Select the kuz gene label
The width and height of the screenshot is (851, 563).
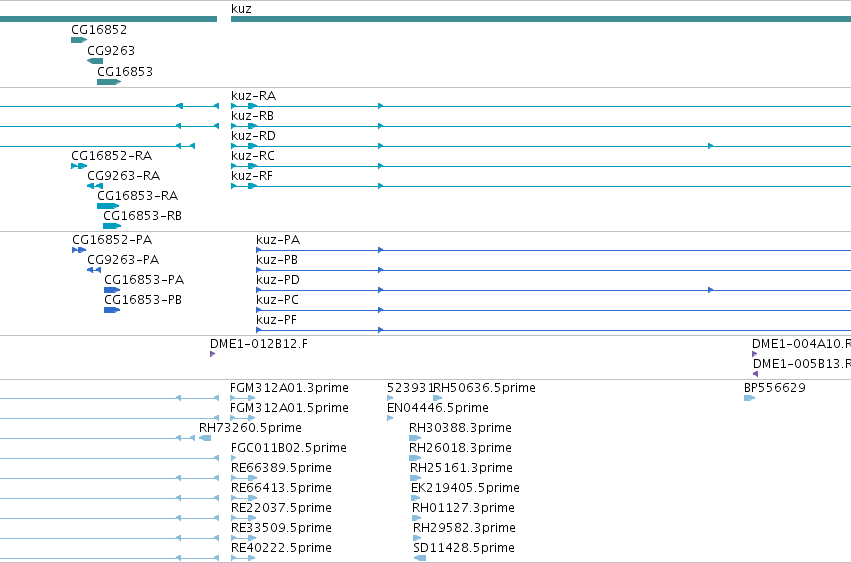tap(241, 9)
